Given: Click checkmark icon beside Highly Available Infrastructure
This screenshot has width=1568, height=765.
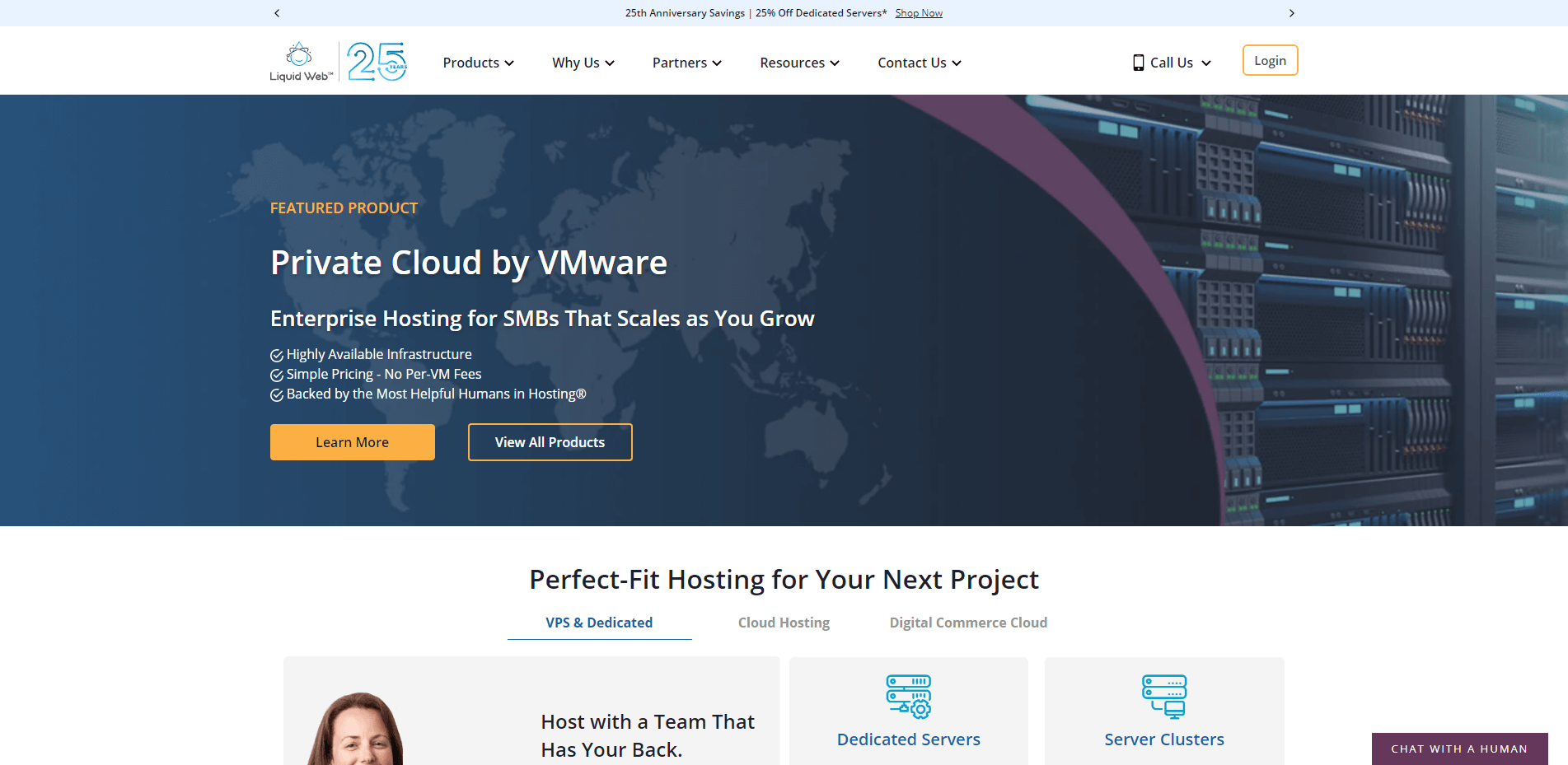Looking at the screenshot, I should coord(277,355).
